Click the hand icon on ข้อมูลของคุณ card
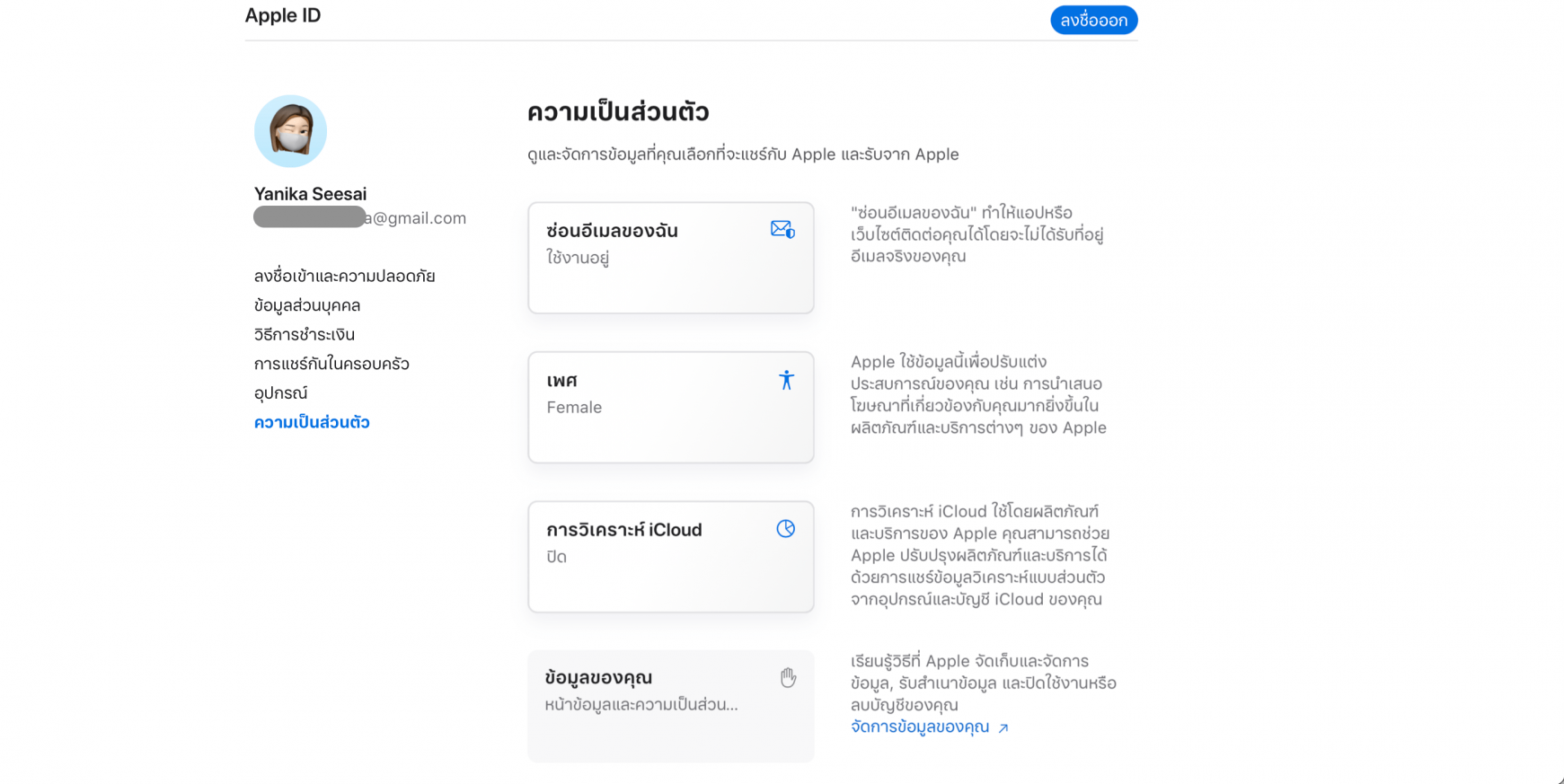This screenshot has height=784, width=1564. click(x=788, y=678)
